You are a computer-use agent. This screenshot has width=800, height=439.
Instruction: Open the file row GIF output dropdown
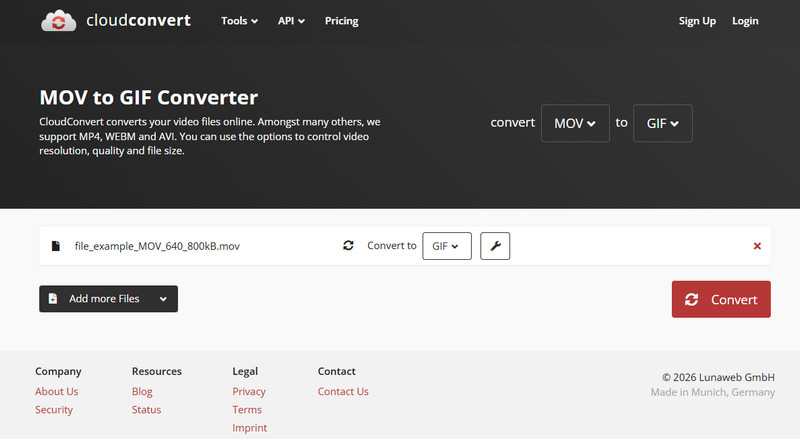click(447, 246)
